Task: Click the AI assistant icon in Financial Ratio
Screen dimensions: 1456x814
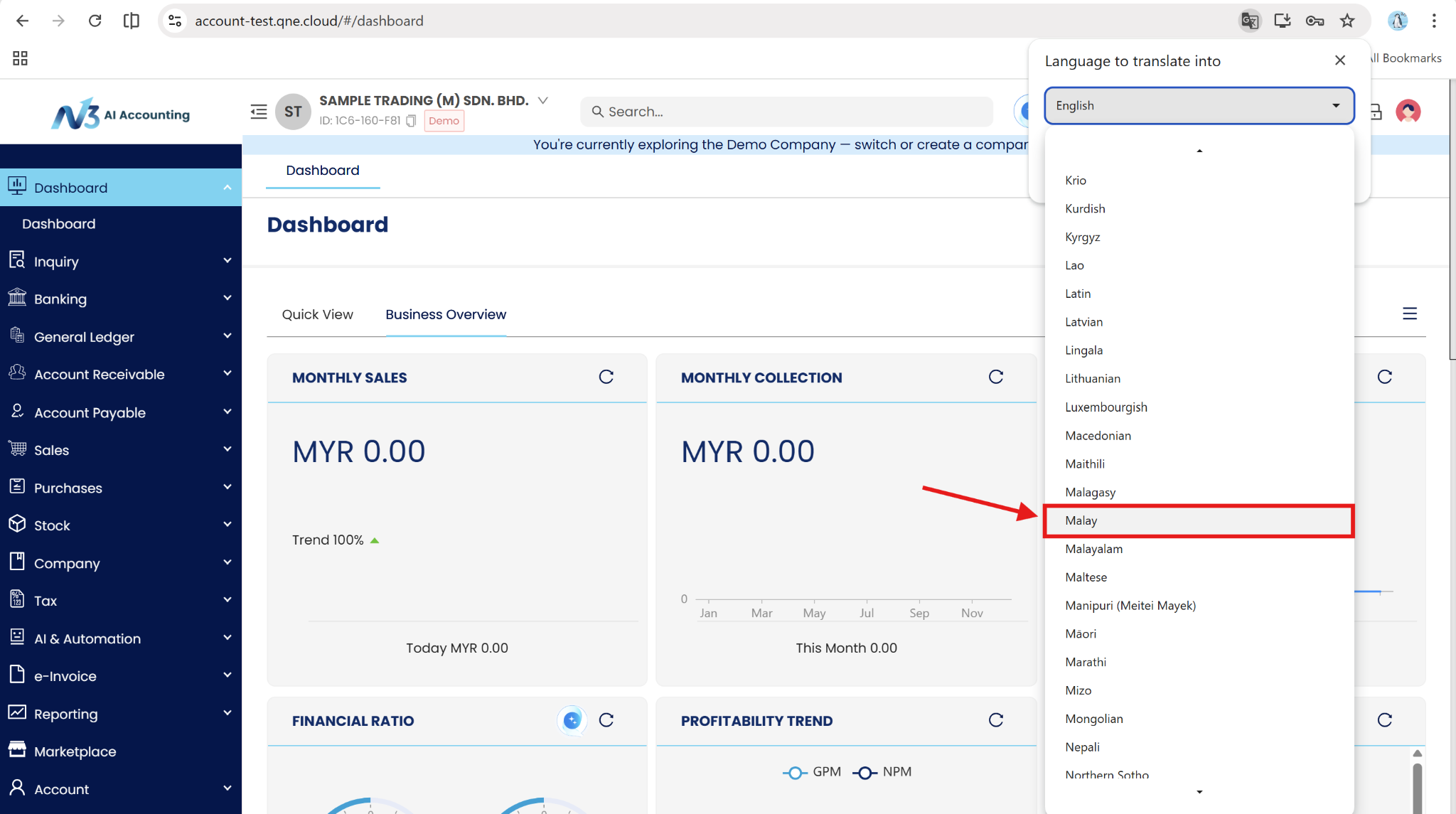Action: 572,720
